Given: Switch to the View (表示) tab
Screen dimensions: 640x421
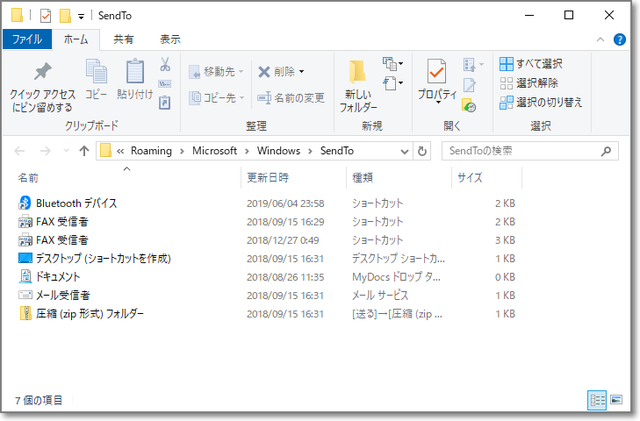Looking at the screenshot, I should point(170,40).
